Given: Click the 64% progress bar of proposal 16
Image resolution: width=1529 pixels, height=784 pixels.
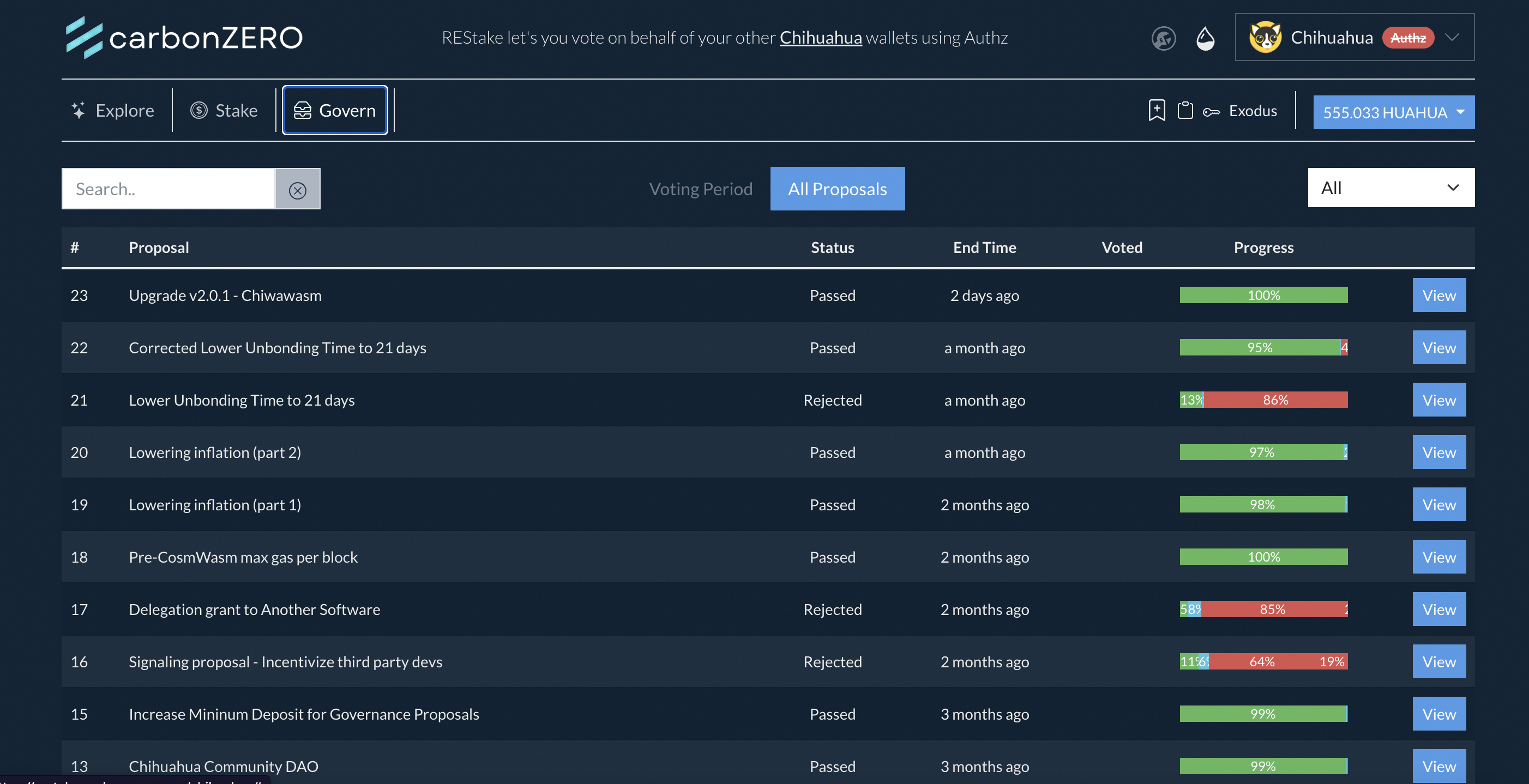Looking at the screenshot, I should (x=1262, y=661).
